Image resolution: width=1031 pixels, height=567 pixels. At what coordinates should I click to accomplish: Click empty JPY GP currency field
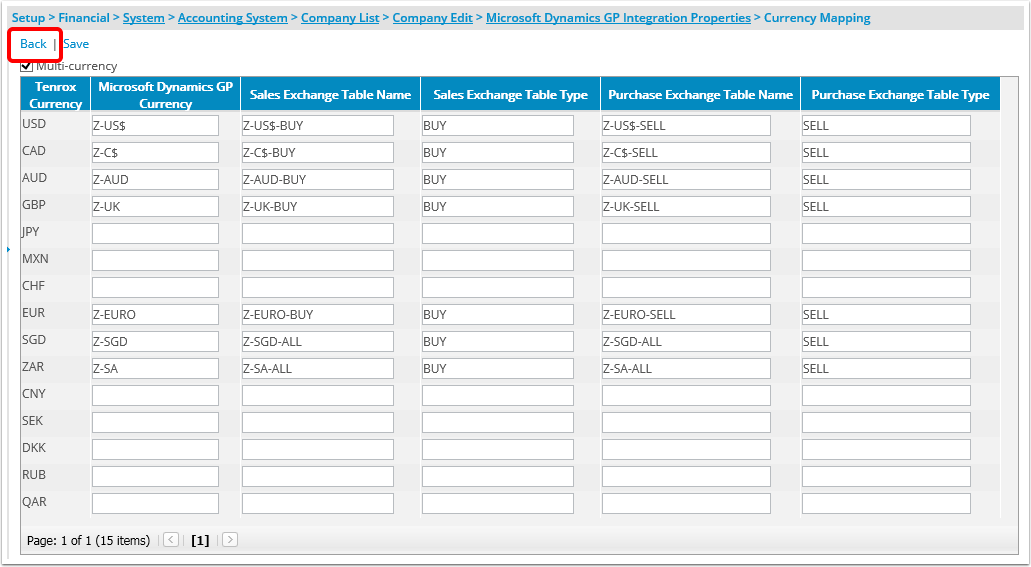(x=155, y=234)
